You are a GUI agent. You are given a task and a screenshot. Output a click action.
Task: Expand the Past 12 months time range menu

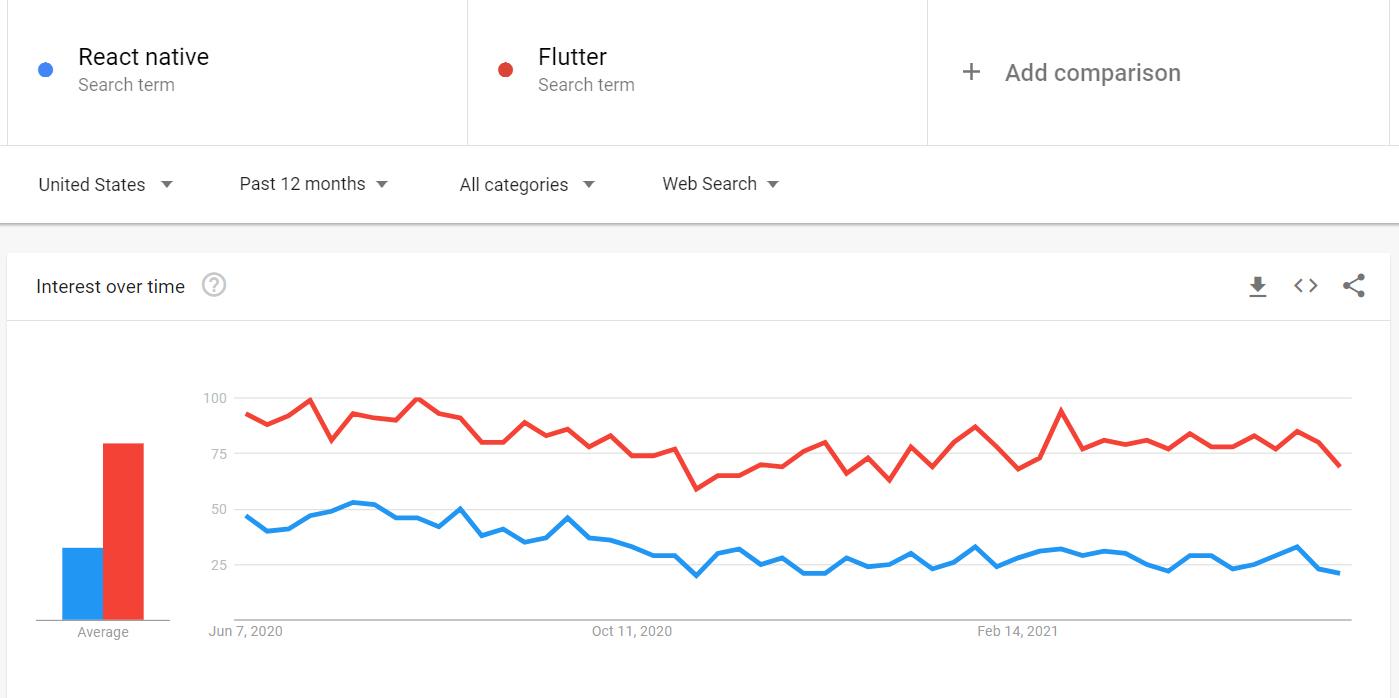pyautogui.click(x=313, y=184)
